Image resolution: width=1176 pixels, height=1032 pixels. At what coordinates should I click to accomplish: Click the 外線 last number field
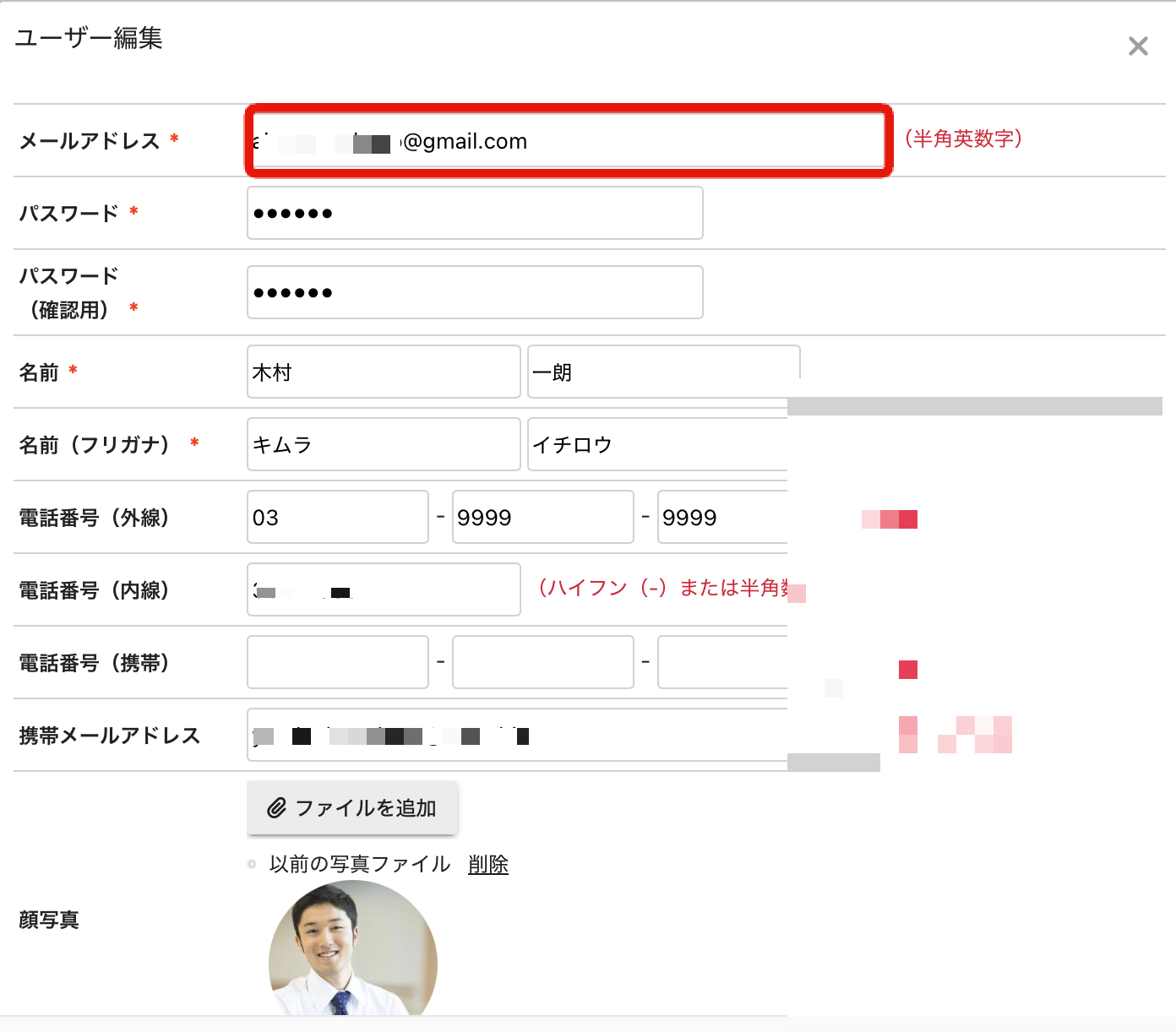point(723,517)
